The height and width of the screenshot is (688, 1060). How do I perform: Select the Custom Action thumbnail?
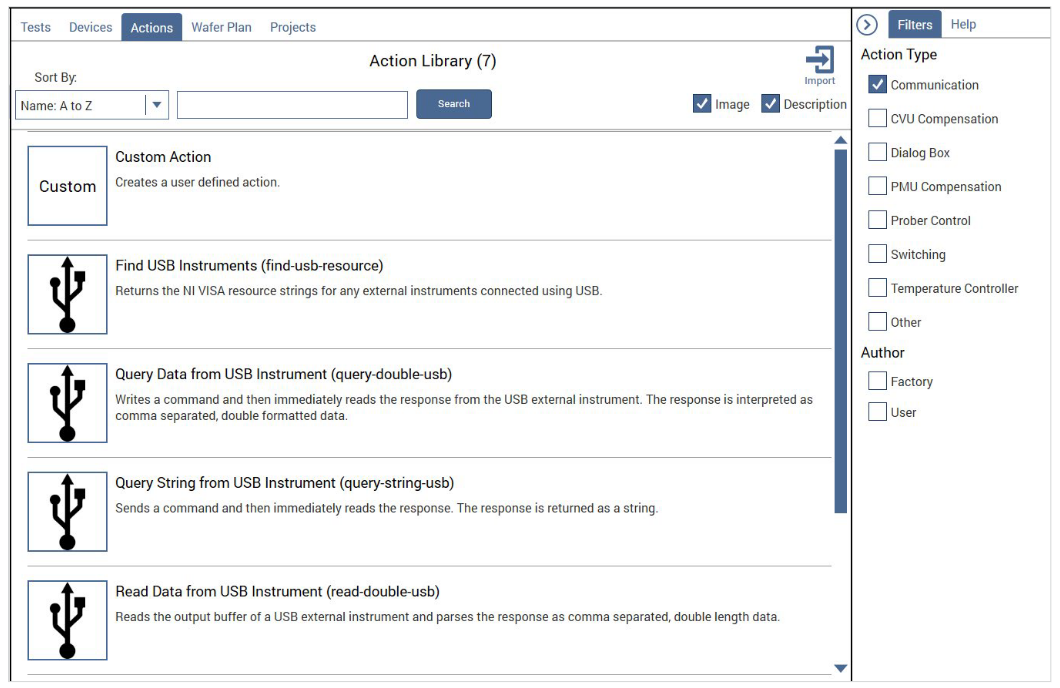(67, 186)
